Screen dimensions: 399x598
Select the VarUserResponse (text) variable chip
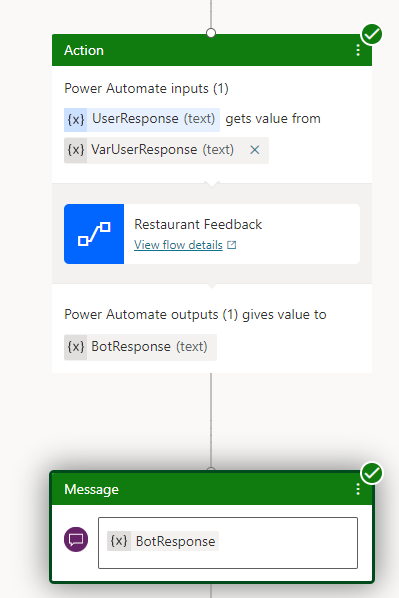coord(166,150)
